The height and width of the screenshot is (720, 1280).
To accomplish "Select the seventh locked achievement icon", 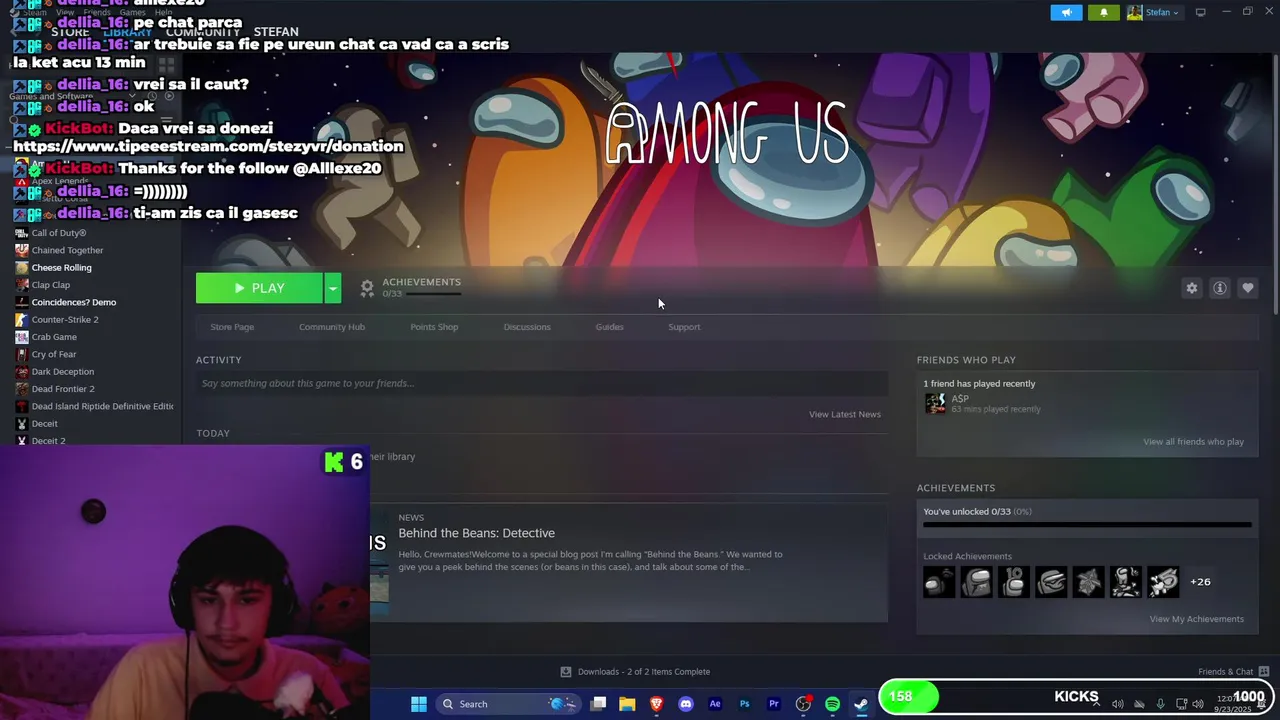I will coord(1163,582).
